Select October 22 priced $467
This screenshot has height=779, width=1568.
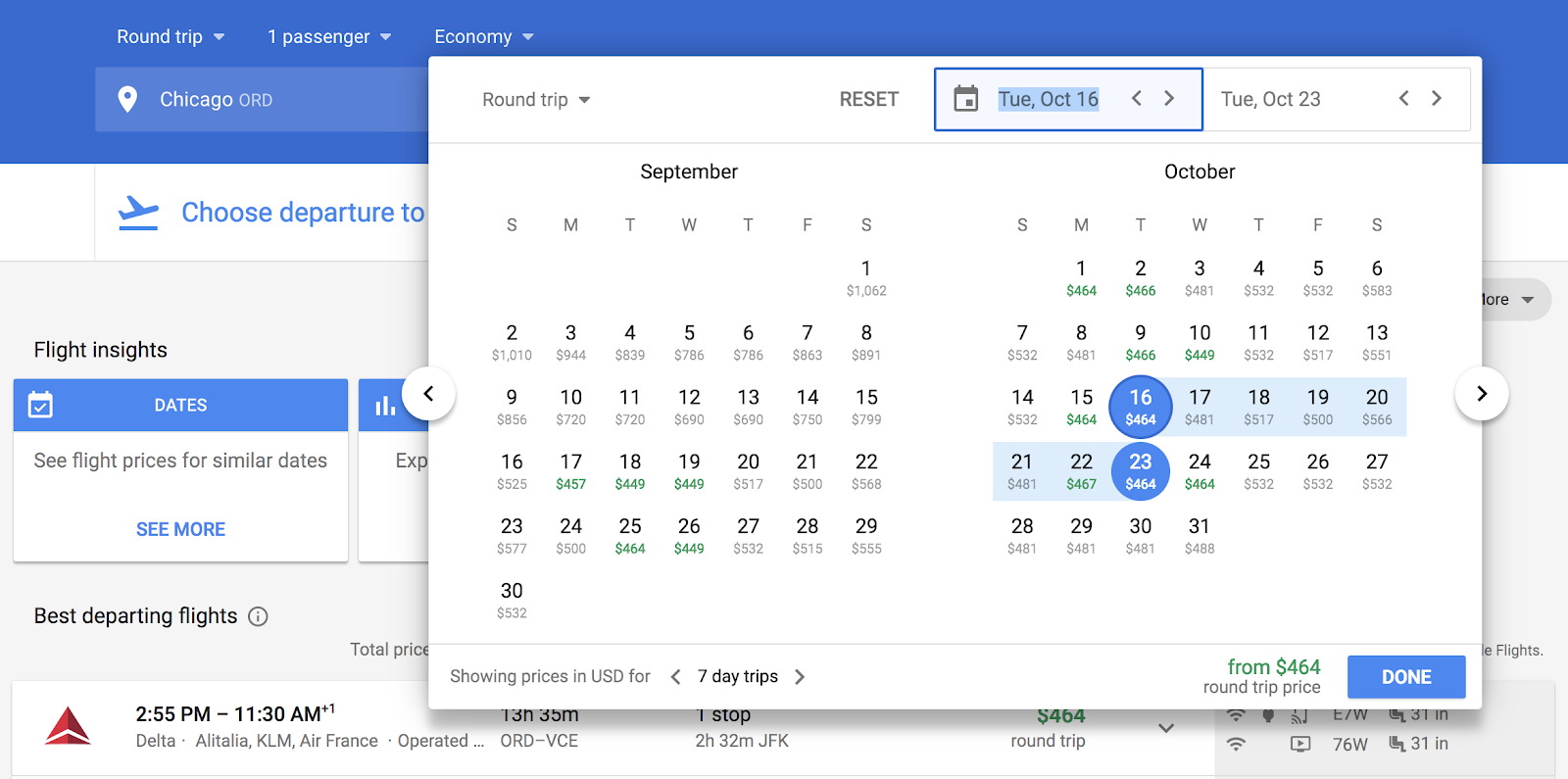click(1081, 471)
